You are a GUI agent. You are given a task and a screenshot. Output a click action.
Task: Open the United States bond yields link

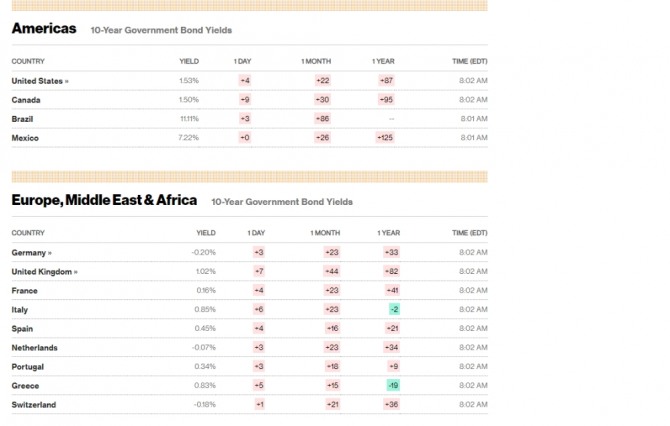(40, 80)
